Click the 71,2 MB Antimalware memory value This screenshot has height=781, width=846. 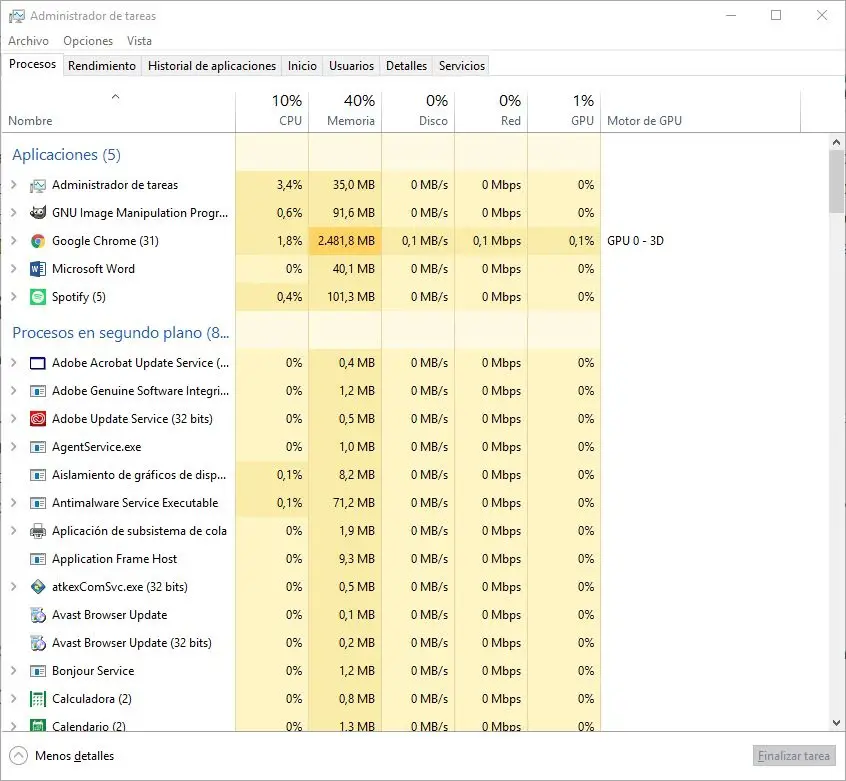[x=353, y=503]
